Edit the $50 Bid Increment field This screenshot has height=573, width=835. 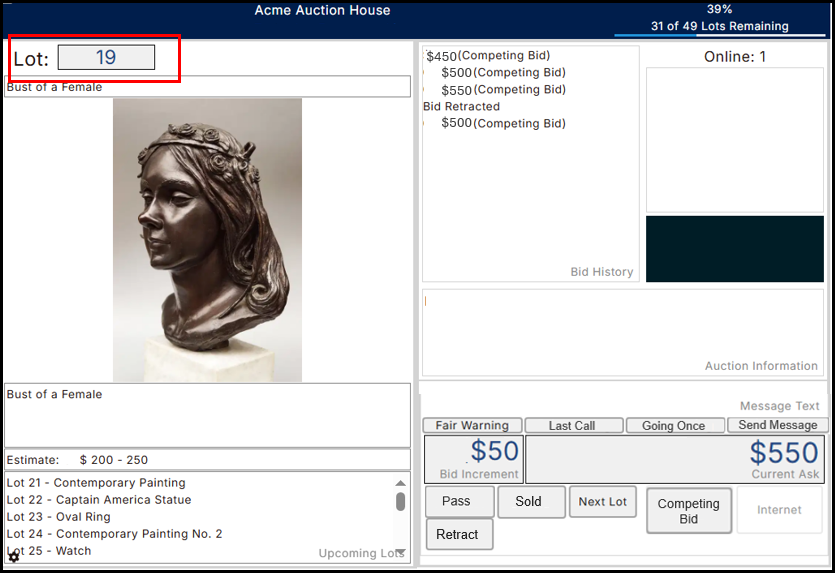[x=473, y=459]
